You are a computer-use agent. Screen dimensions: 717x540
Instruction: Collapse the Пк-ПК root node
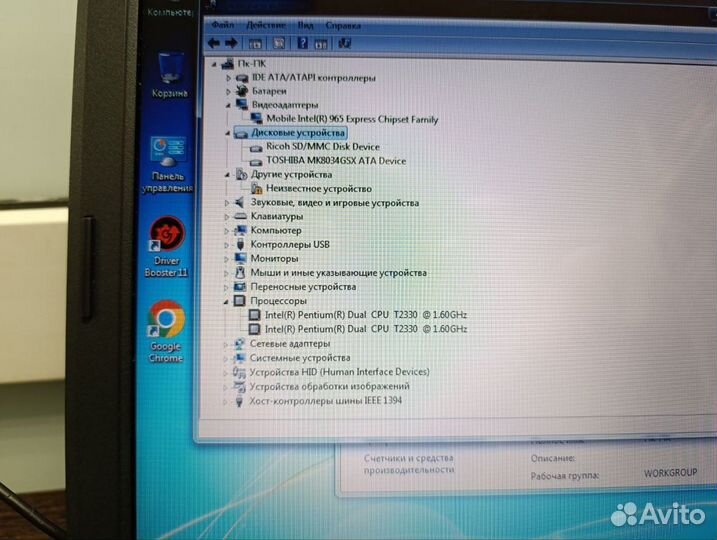click(214, 65)
